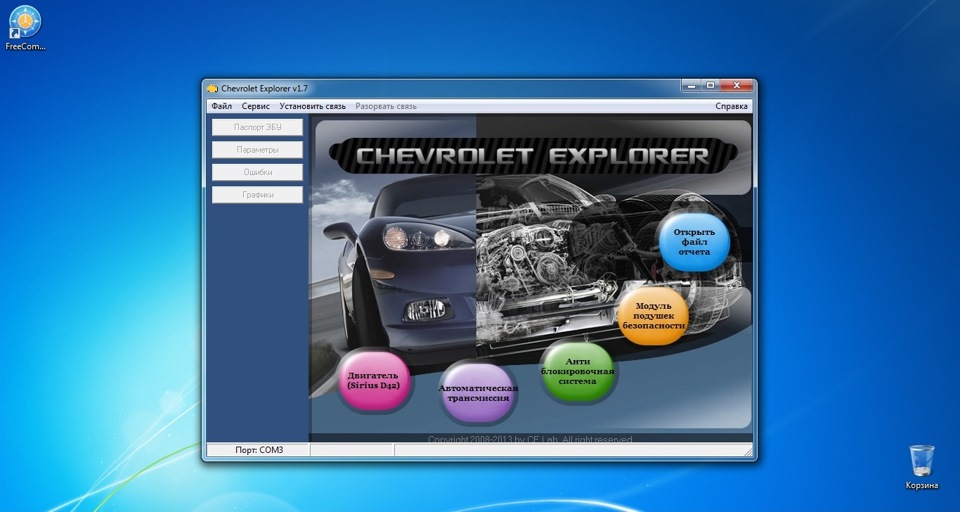Click Установить связь in the menu bar

(x=312, y=106)
